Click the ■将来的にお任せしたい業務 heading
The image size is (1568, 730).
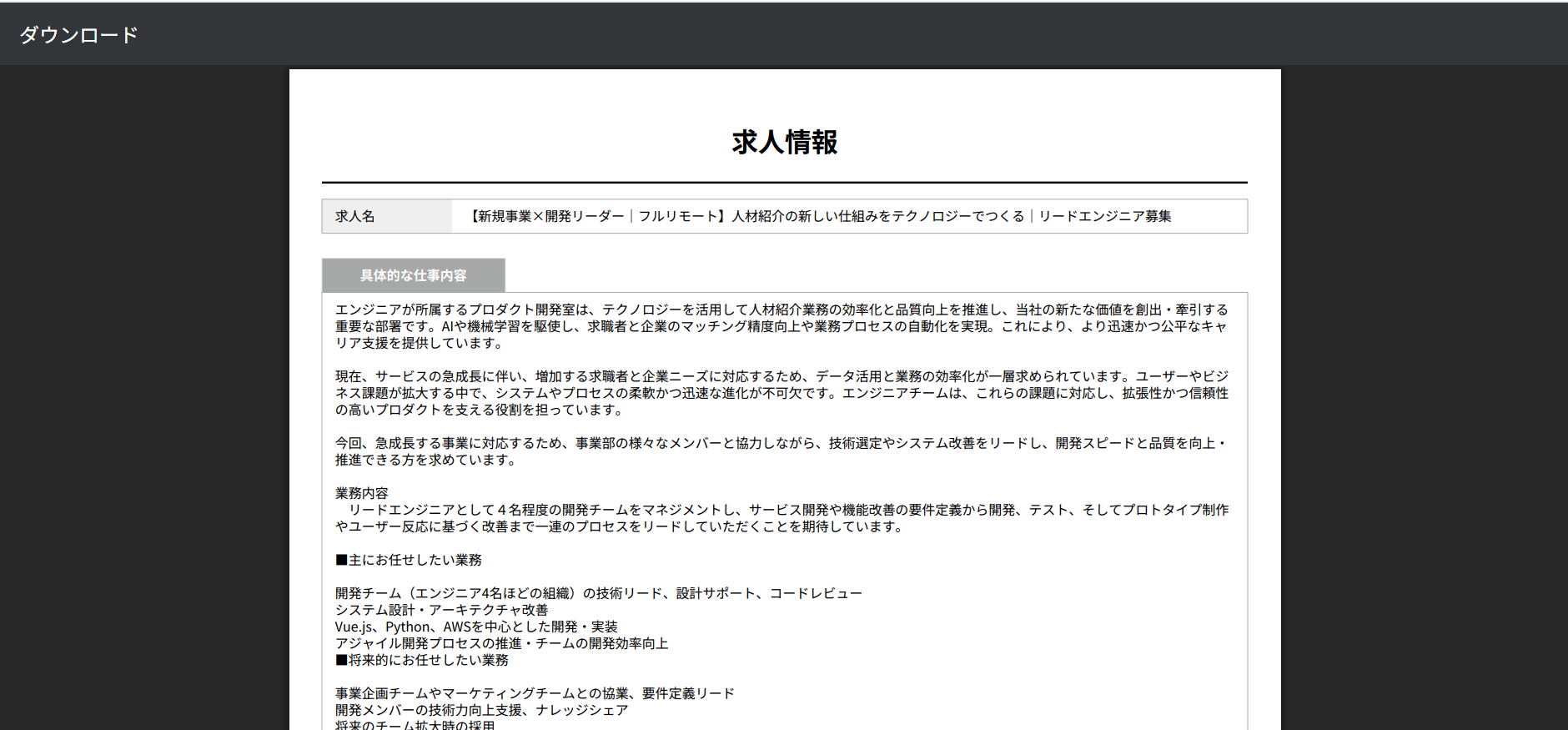click(422, 660)
